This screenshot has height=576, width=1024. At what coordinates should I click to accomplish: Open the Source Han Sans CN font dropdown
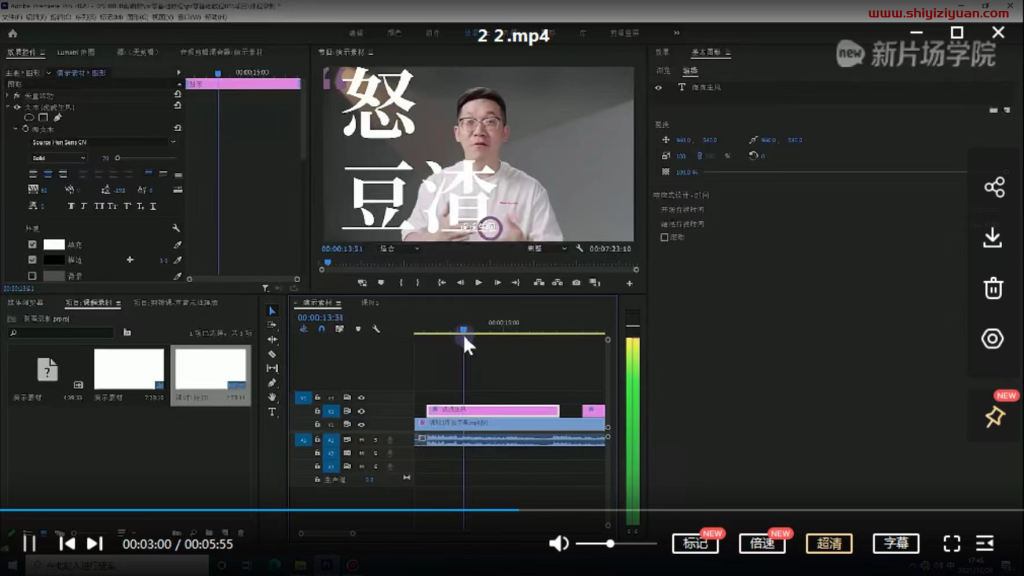pyautogui.click(x=99, y=142)
